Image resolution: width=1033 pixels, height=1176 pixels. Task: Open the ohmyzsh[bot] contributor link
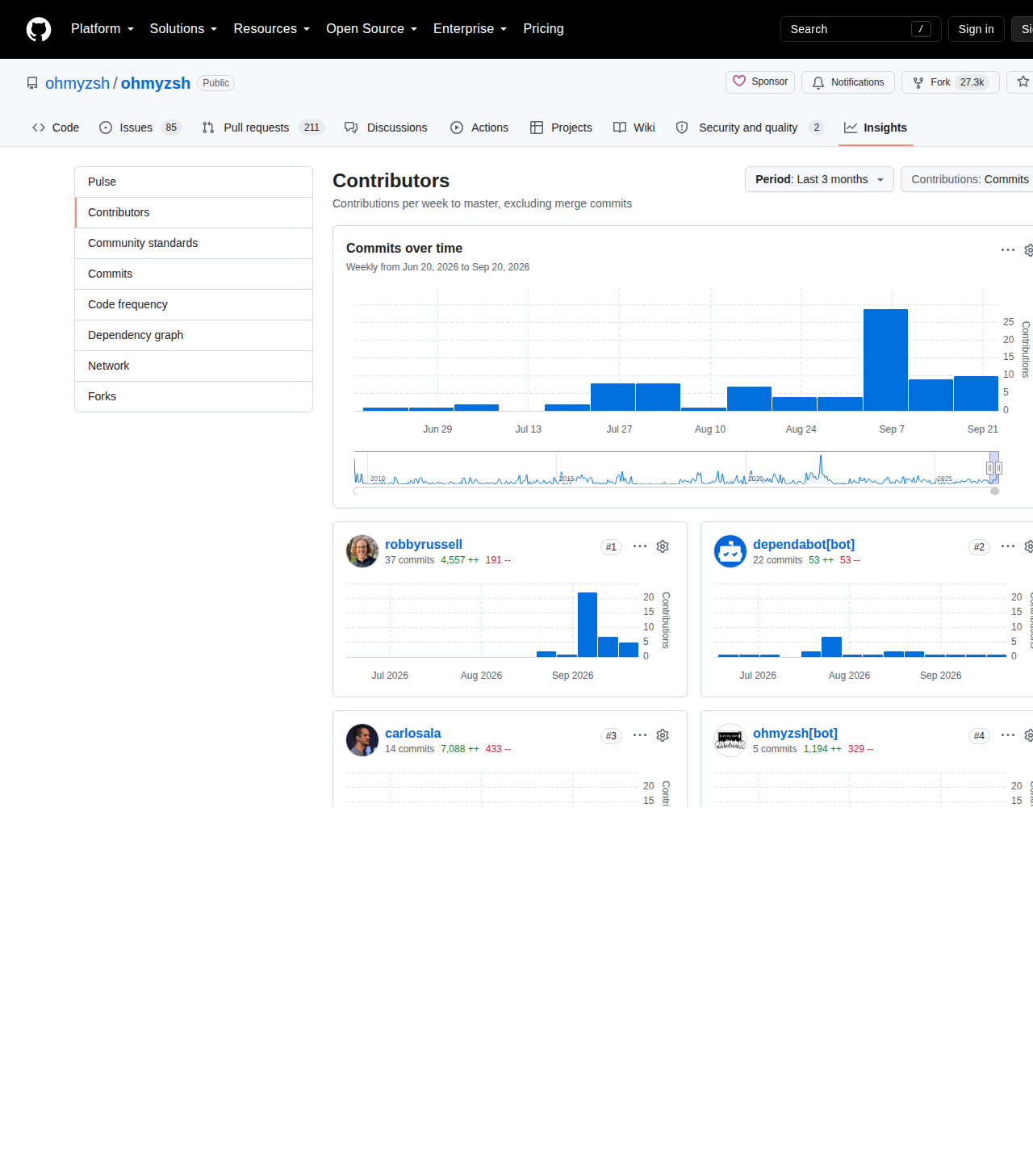(795, 733)
